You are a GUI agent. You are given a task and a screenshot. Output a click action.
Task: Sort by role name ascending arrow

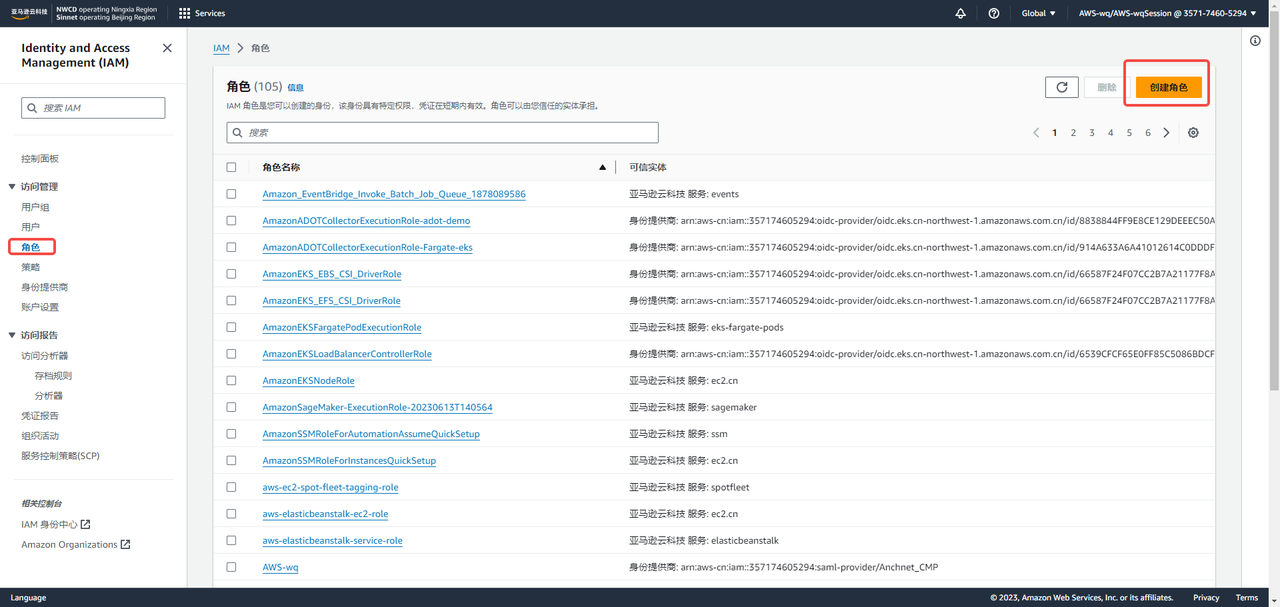coord(602,167)
